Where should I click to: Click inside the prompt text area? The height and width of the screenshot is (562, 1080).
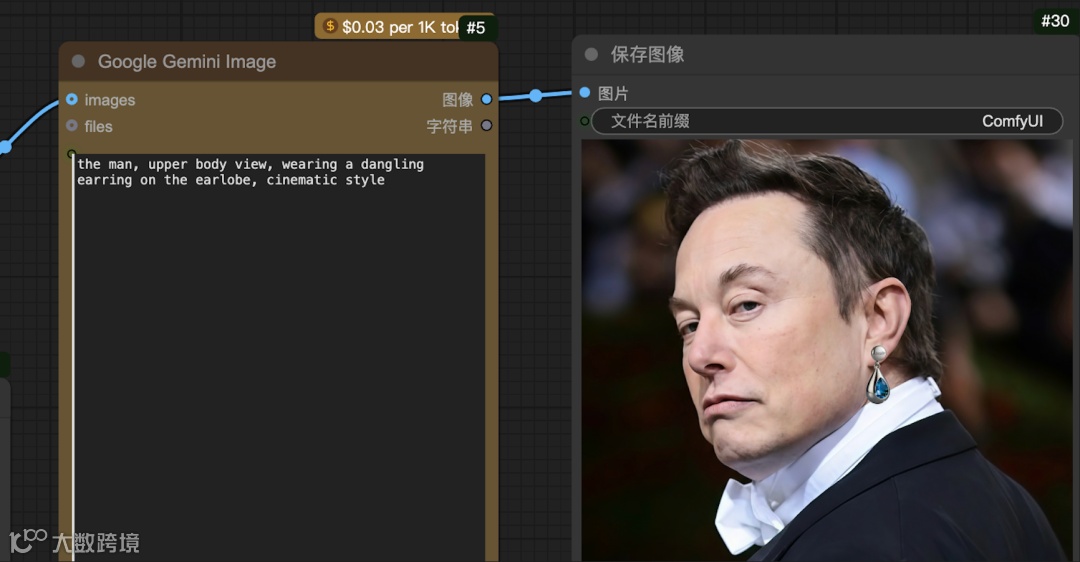(279, 357)
